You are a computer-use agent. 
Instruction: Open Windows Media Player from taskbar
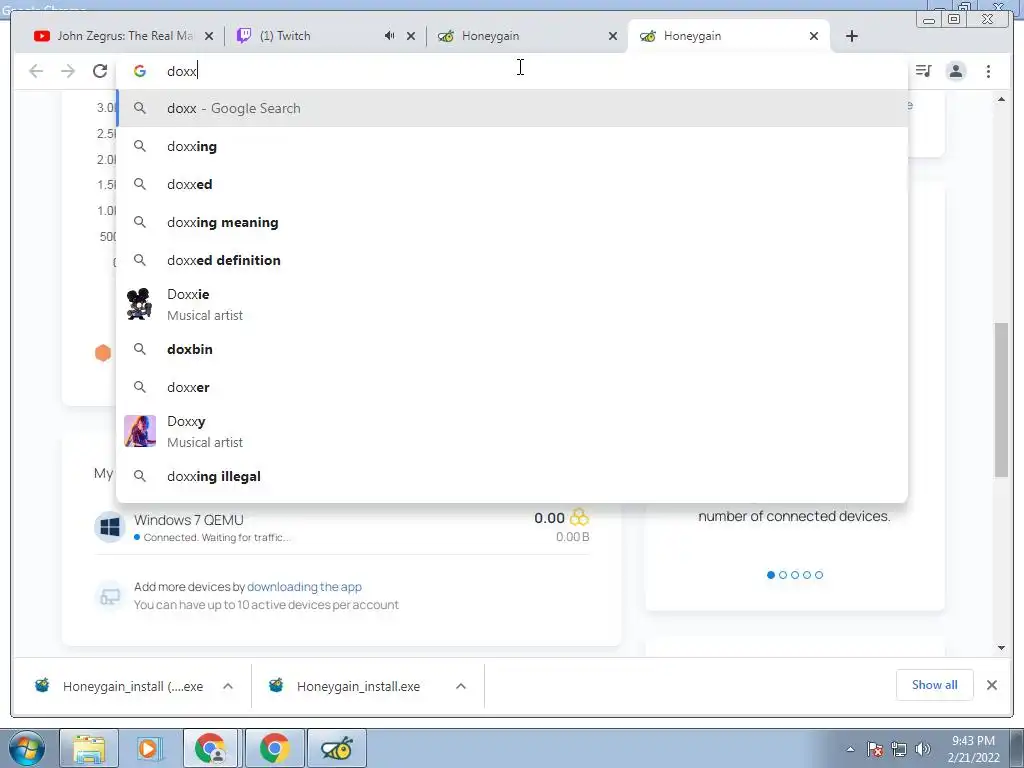click(149, 748)
